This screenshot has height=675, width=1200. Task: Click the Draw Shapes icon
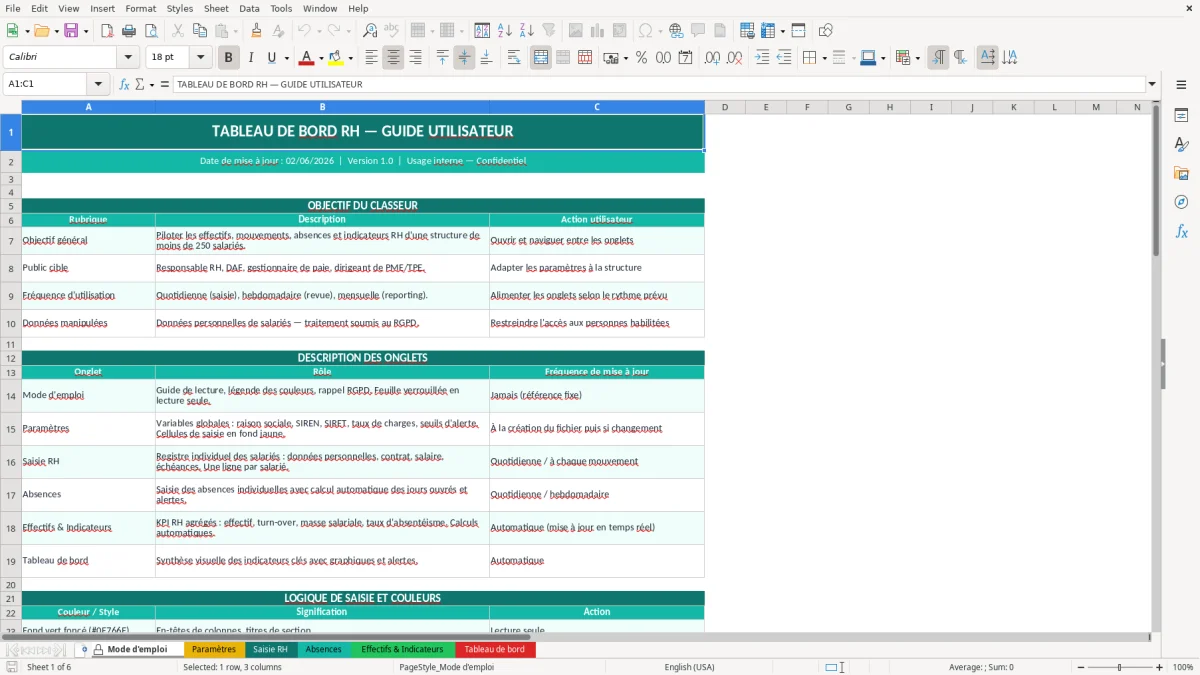tap(826, 31)
